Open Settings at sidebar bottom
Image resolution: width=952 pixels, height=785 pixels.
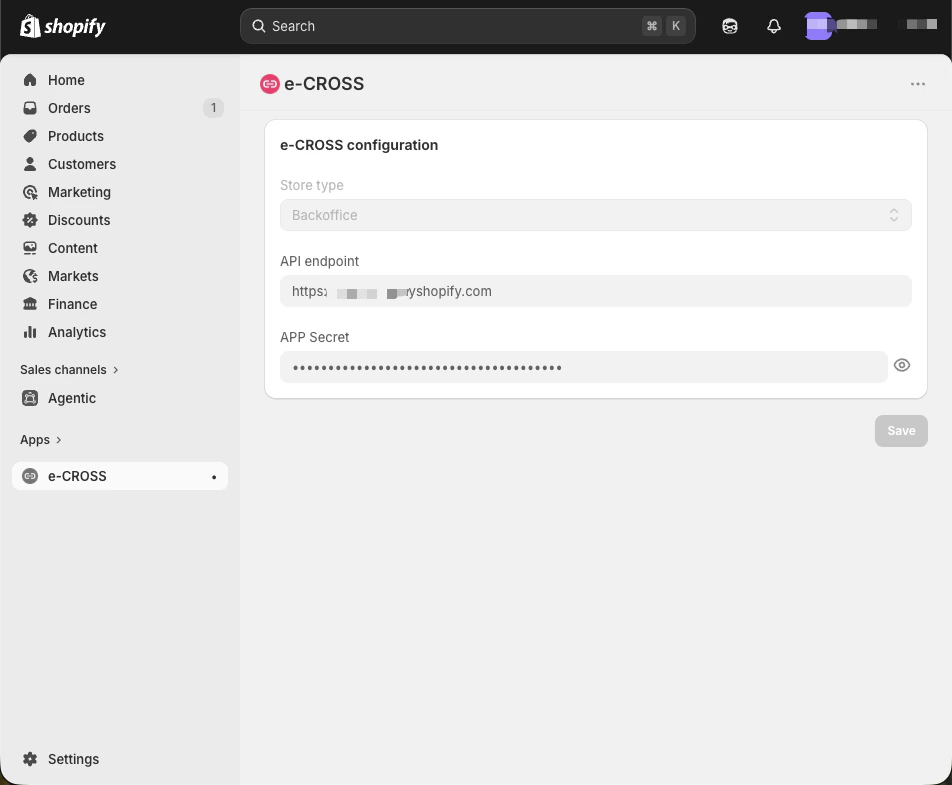(x=120, y=759)
